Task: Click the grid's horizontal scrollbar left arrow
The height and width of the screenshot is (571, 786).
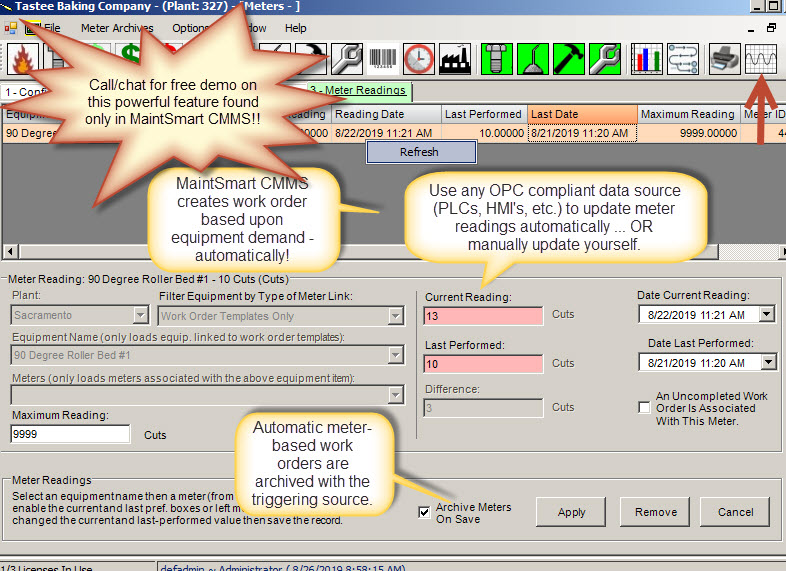Action: pyautogui.click(x=11, y=251)
